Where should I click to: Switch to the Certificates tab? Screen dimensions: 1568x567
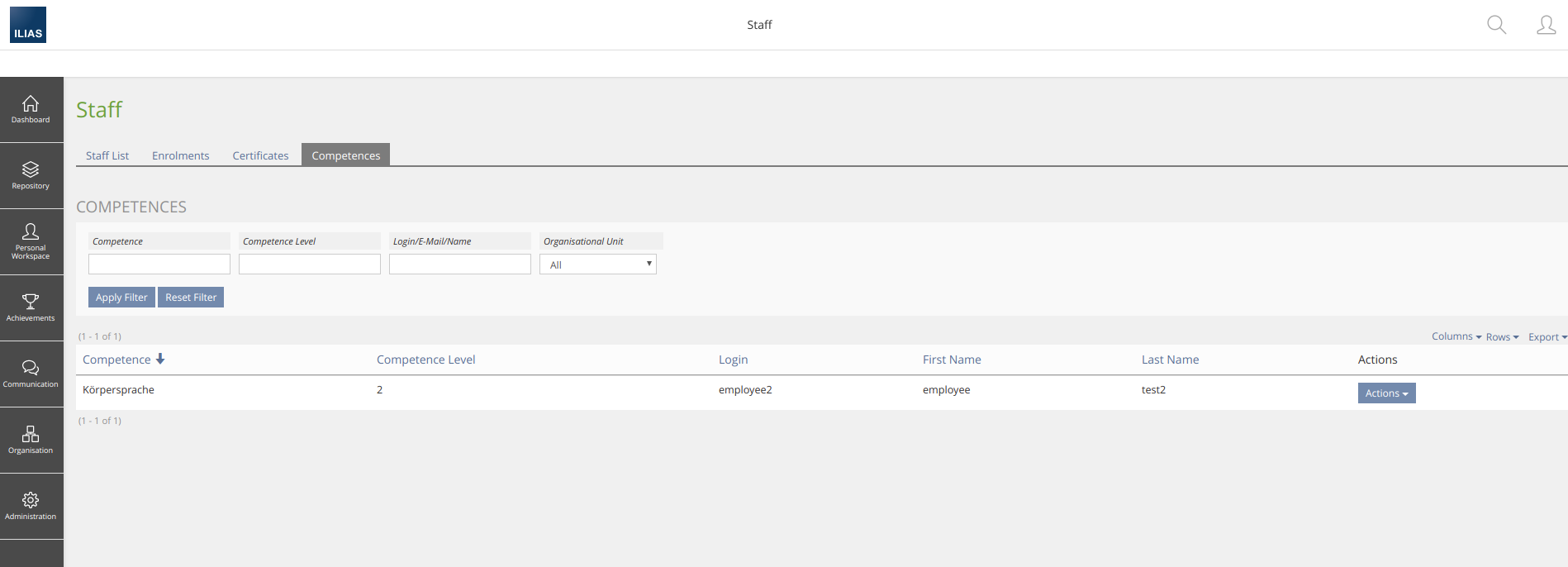tap(260, 155)
